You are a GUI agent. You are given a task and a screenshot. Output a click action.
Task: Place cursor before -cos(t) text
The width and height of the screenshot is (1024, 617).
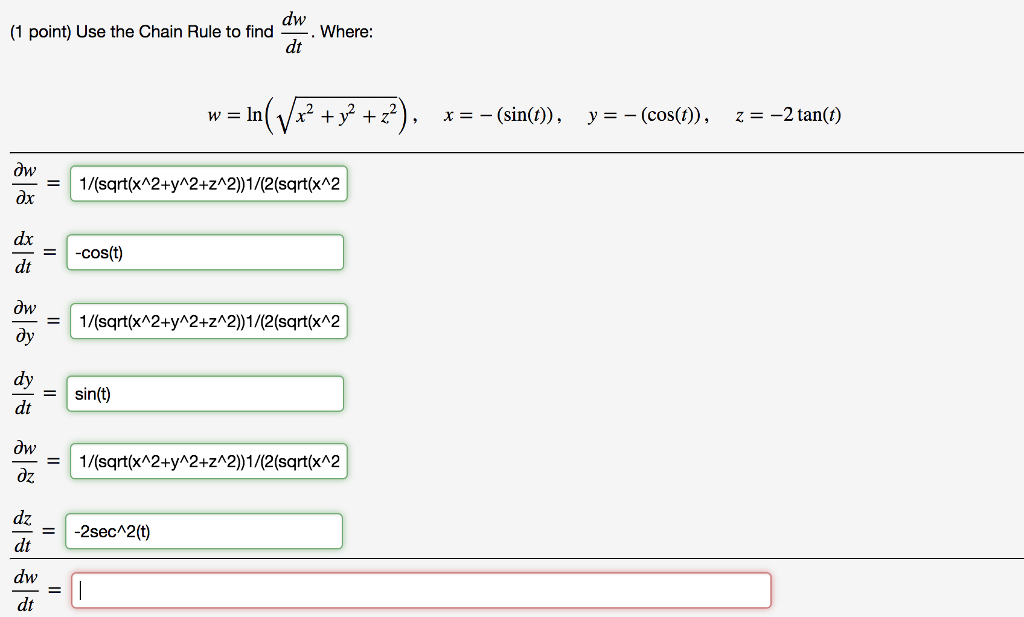[73, 252]
